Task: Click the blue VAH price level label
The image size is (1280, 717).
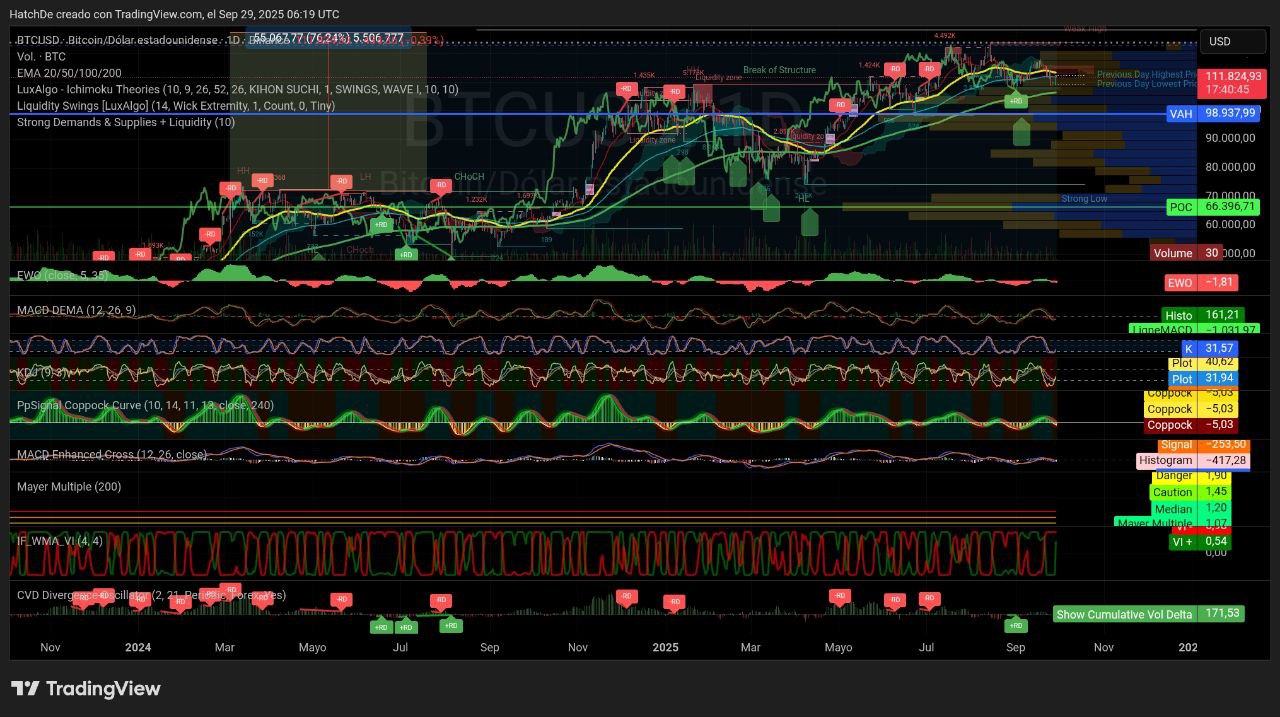Action: pyautogui.click(x=1181, y=114)
